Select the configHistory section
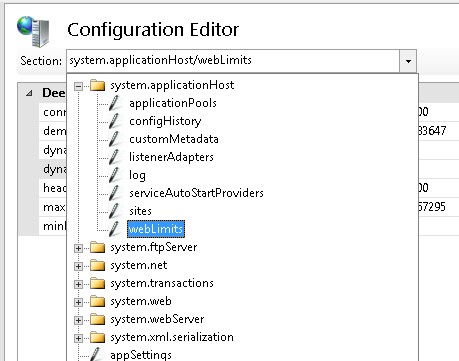This screenshot has height=361, width=459. pyautogui.click(x=165, y=121)
